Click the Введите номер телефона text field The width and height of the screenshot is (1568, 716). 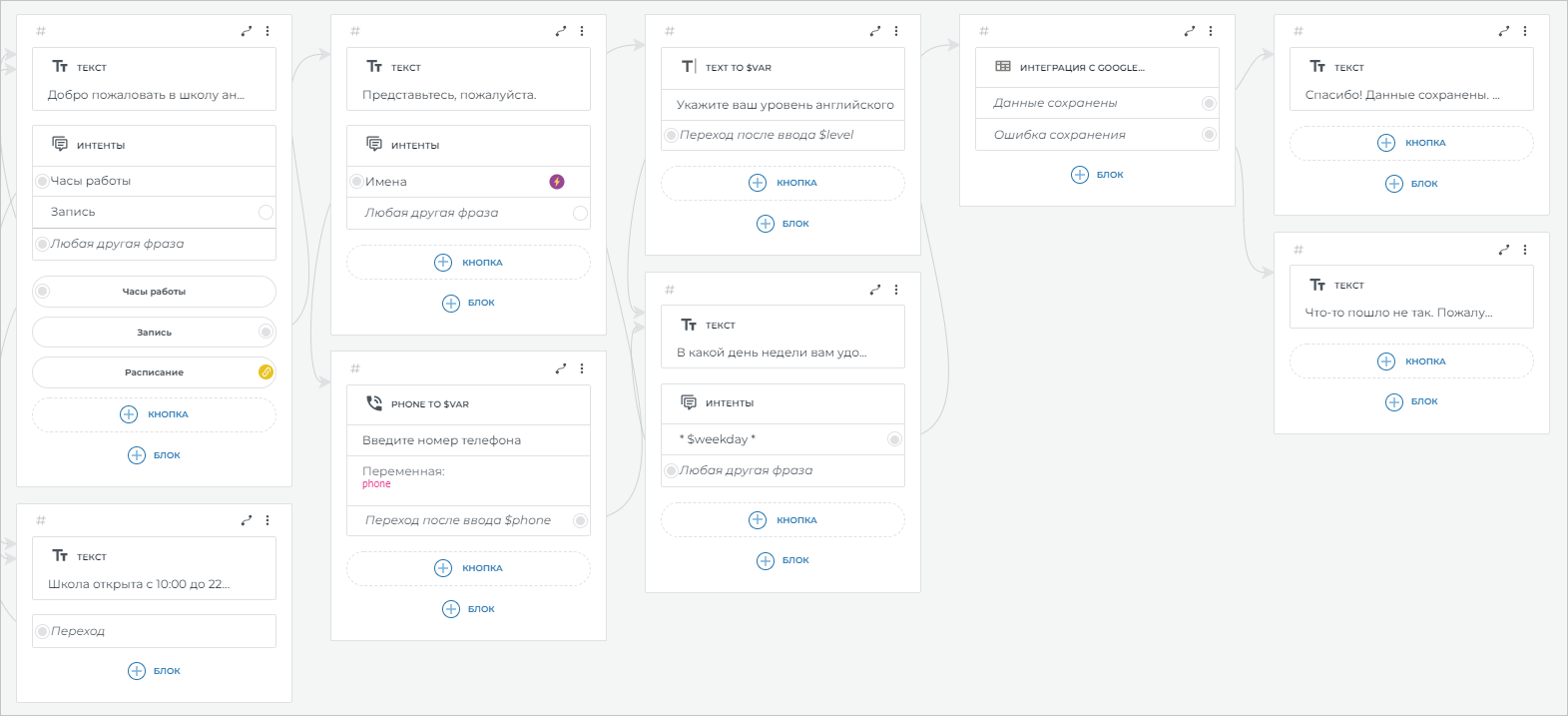click(468, 440)
